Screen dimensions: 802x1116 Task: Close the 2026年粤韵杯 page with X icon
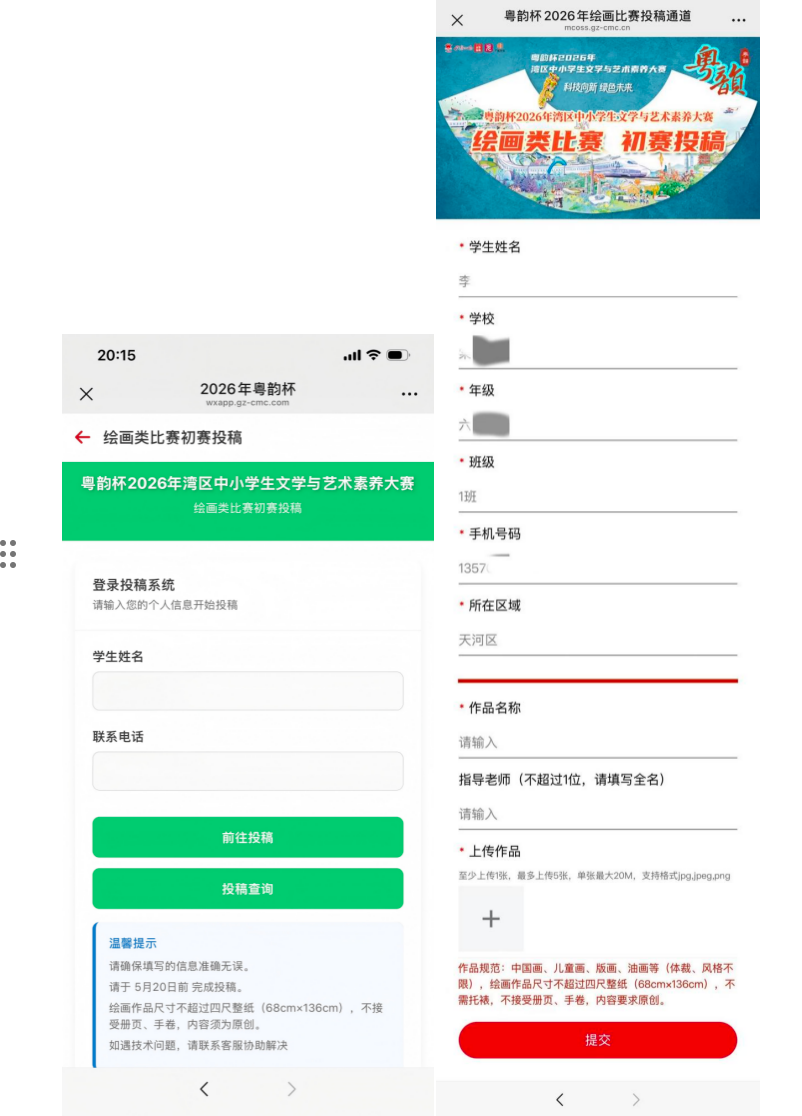[x=86, y=394]
